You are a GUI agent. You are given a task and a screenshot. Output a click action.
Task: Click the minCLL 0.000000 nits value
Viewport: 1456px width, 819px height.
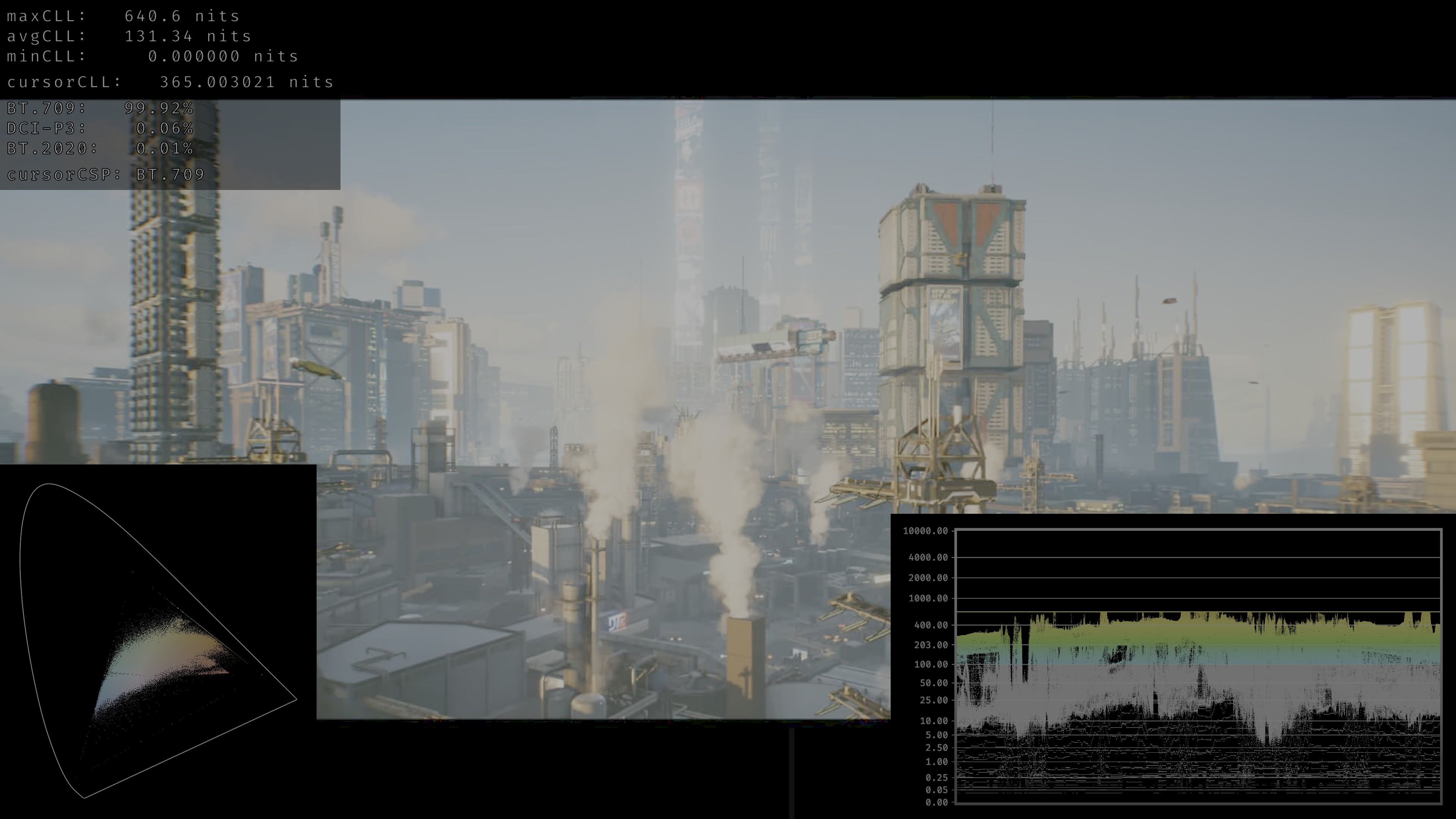pyautogui.click(x=152, y=56)
